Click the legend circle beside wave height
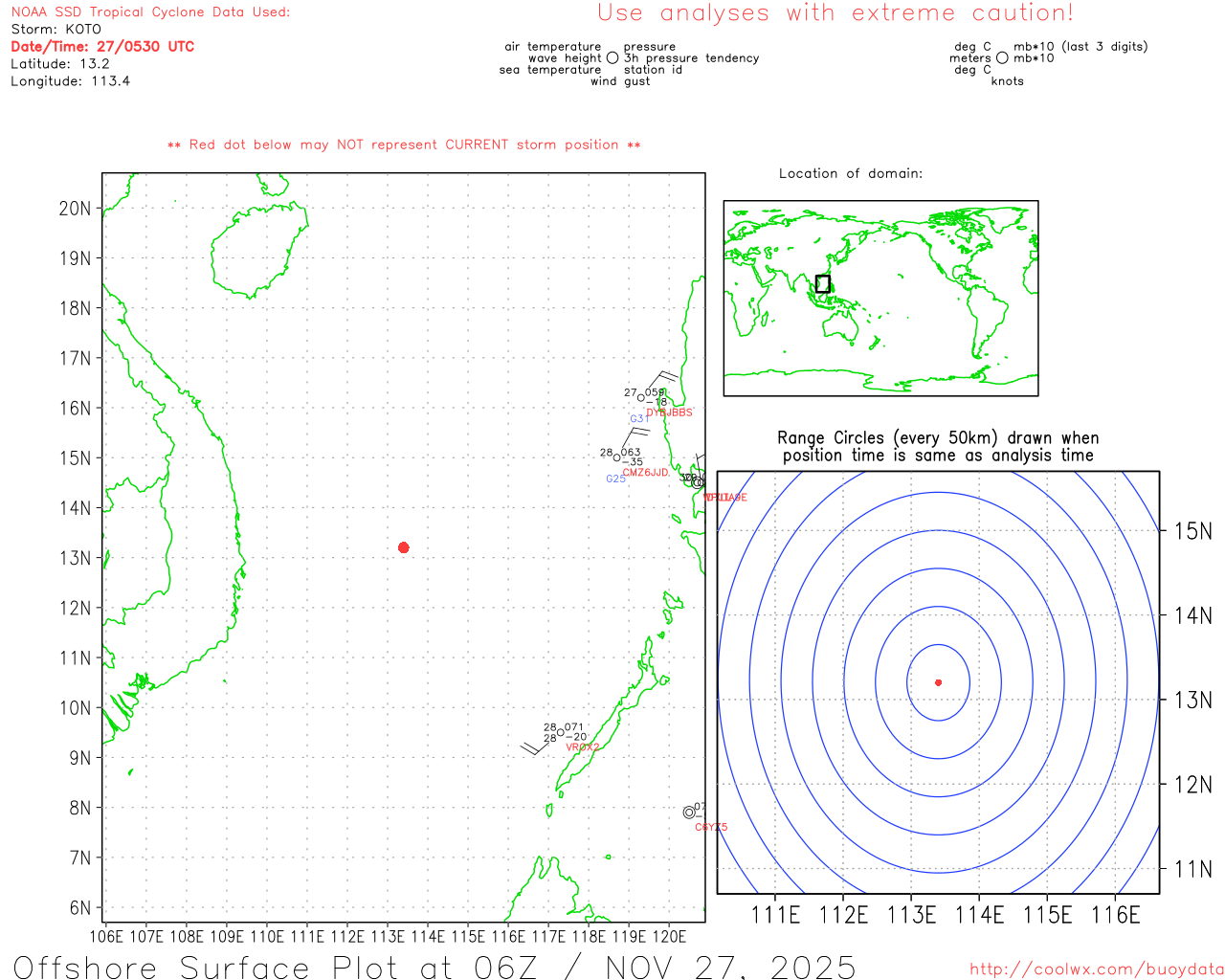Image resolution: width=1225 pixels, height=980 pixels. [612, 57]
